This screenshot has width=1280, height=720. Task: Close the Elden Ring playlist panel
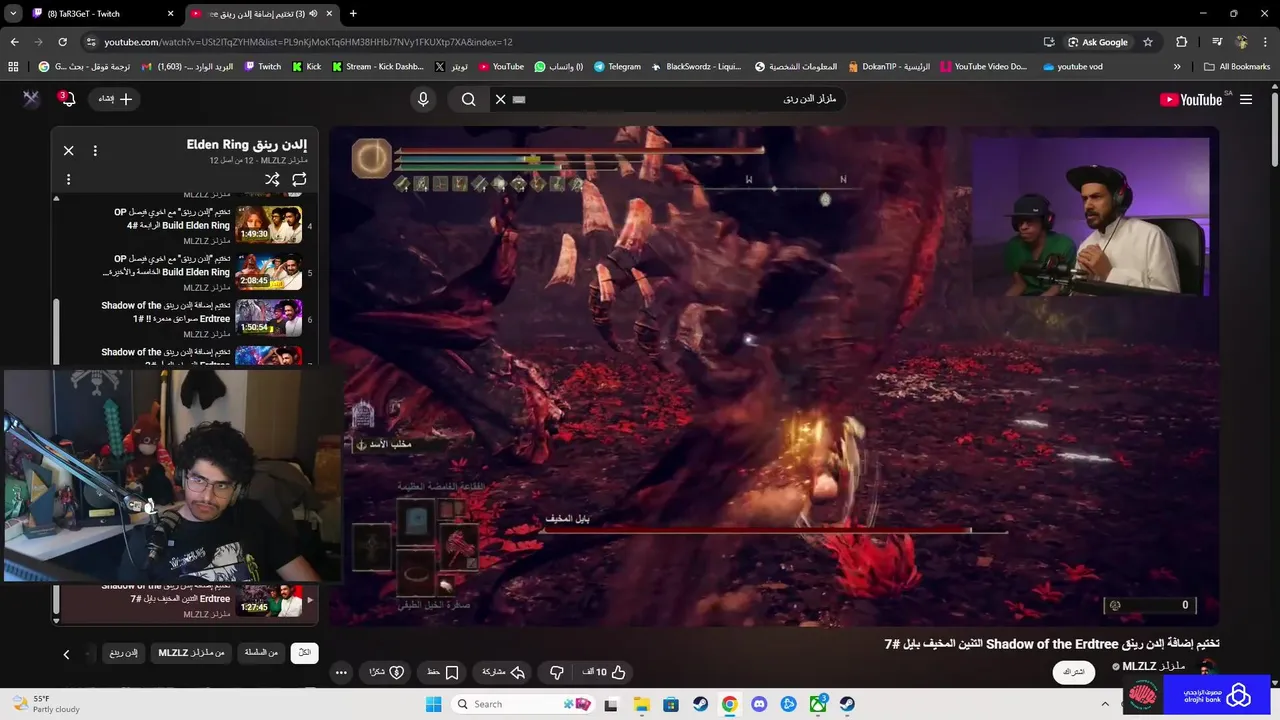[x=68, y=150]
